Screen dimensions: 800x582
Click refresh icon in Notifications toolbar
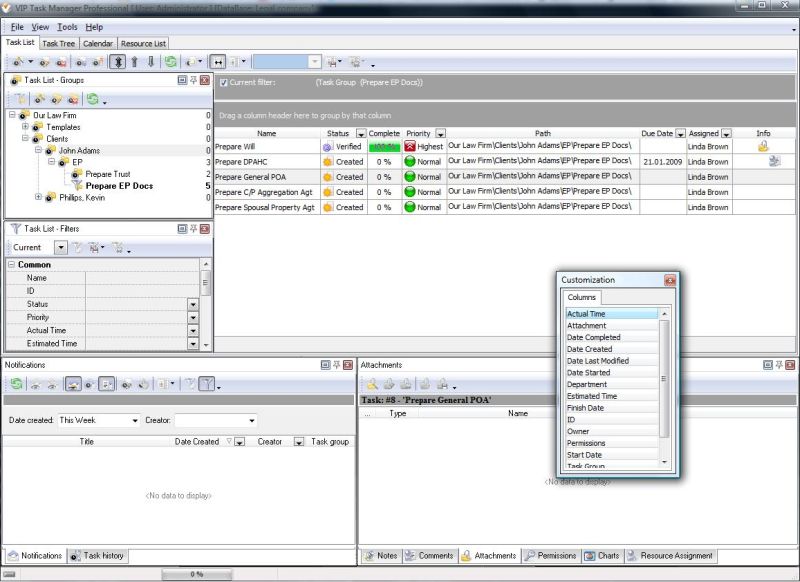pos(17,384)
